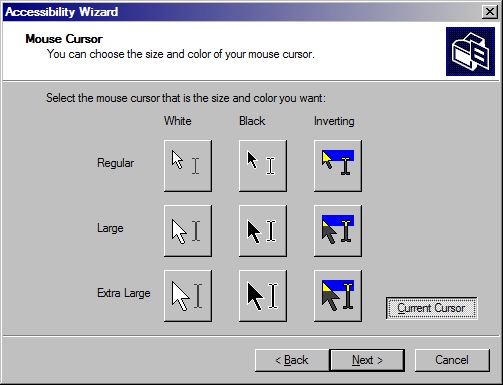Go to the previous page with Back

point(292,360)
